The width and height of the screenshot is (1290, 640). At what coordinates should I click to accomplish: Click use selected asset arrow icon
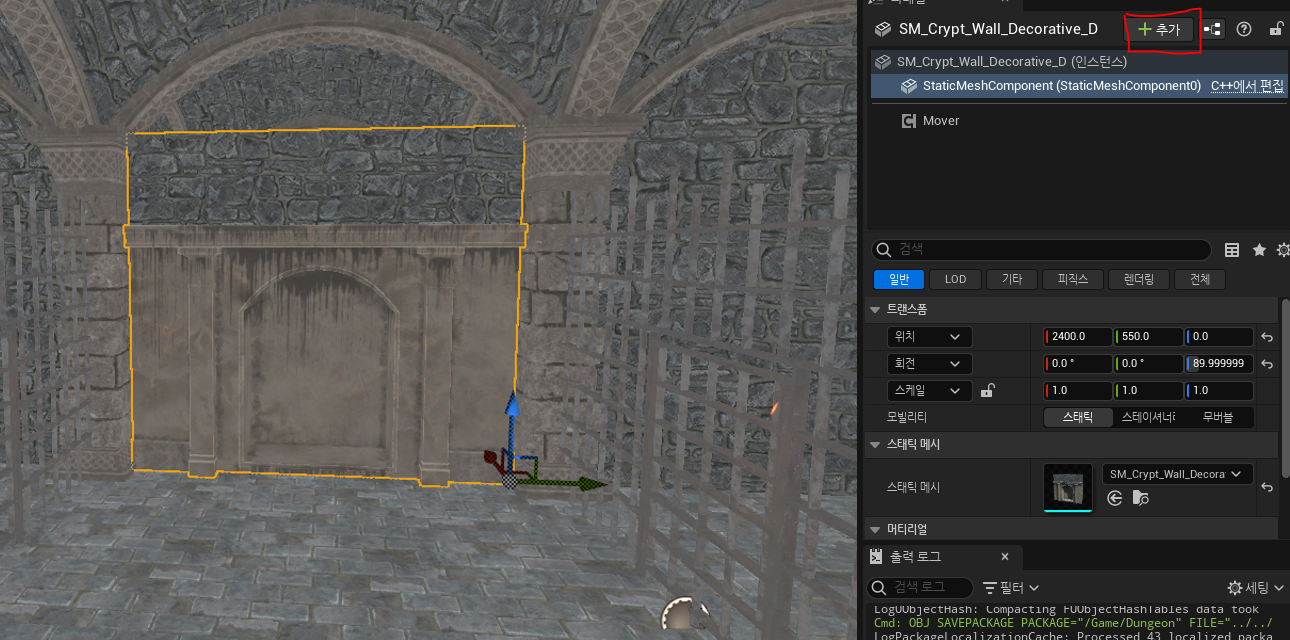1115,498
